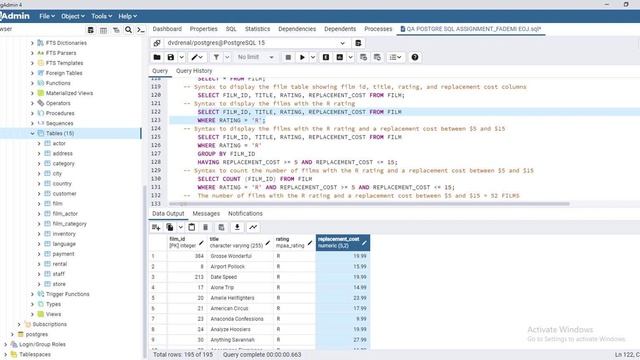Expand the Login/Group Roles node
Image resolution: width=640 pixels, height=360 pixels.
coord(5,344)
